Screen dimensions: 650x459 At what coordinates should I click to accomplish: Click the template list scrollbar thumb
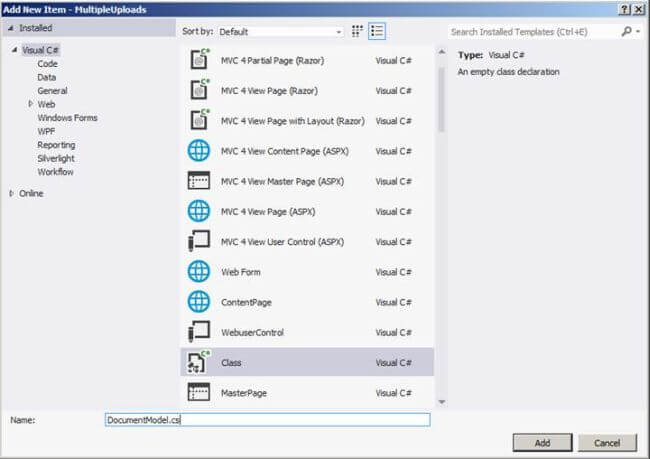pos(441,100)
